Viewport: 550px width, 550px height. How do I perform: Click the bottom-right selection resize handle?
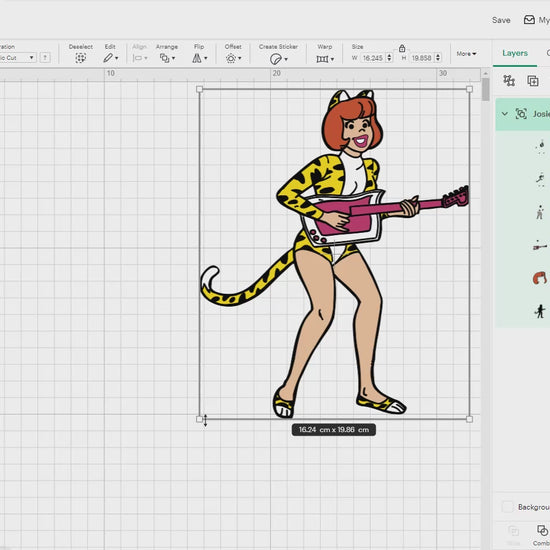pyautogui.click(x=470, y=419)
